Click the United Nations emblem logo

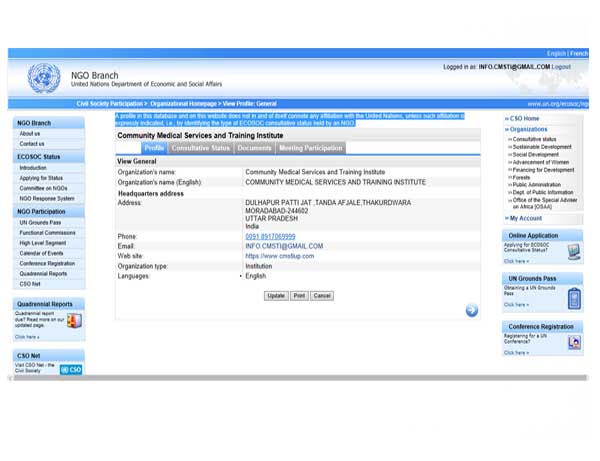point(44,78)
